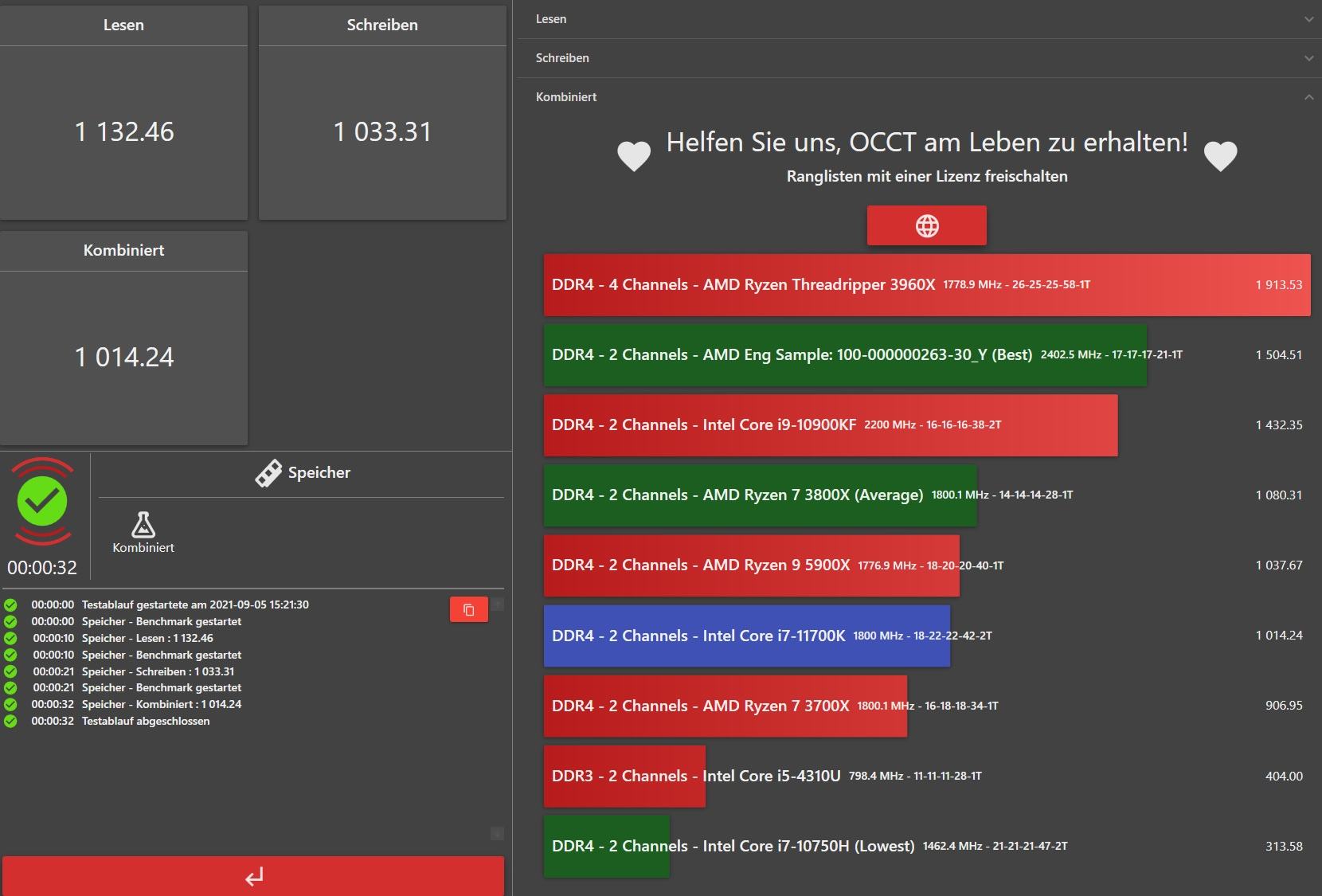The width and height of the screenshot is (1322, 896).
Task: Click the Kombiniert result card header
Action: pyautogui.click(x=123, y=251)
